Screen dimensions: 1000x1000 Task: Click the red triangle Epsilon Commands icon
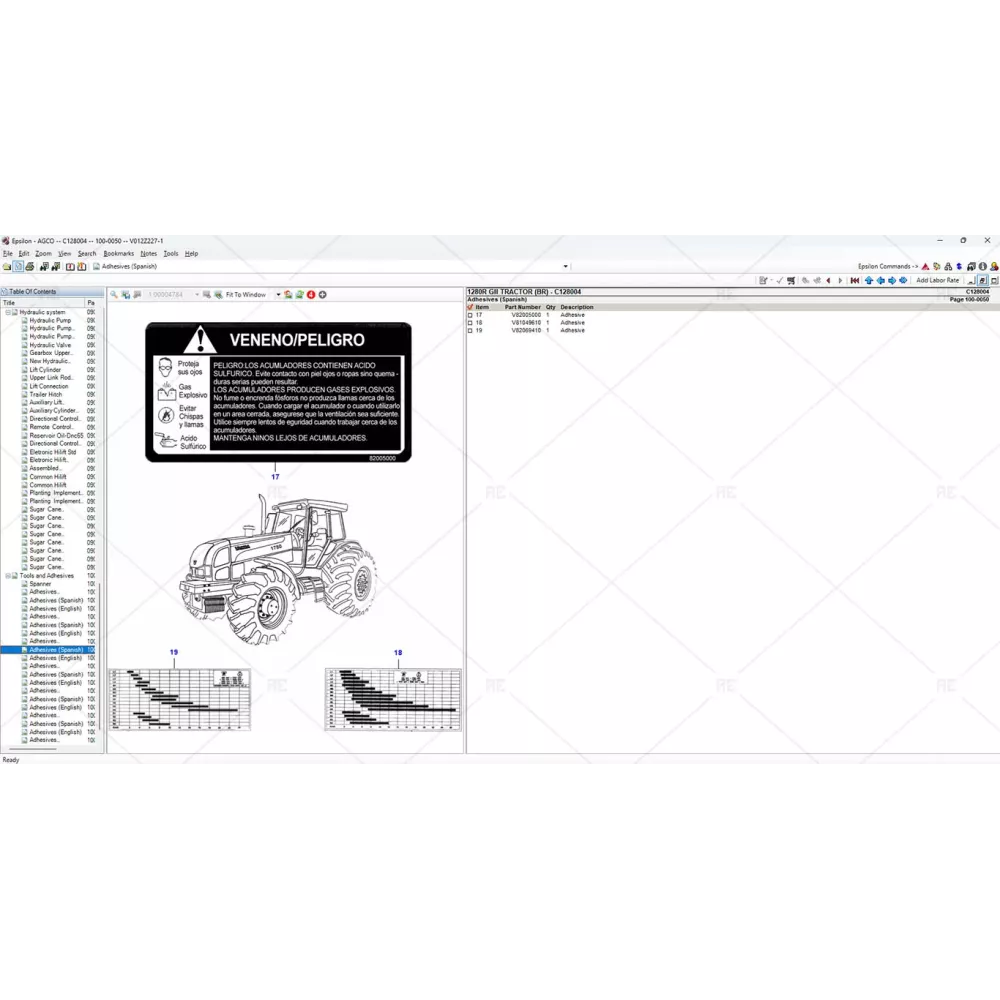click(925, 267)
